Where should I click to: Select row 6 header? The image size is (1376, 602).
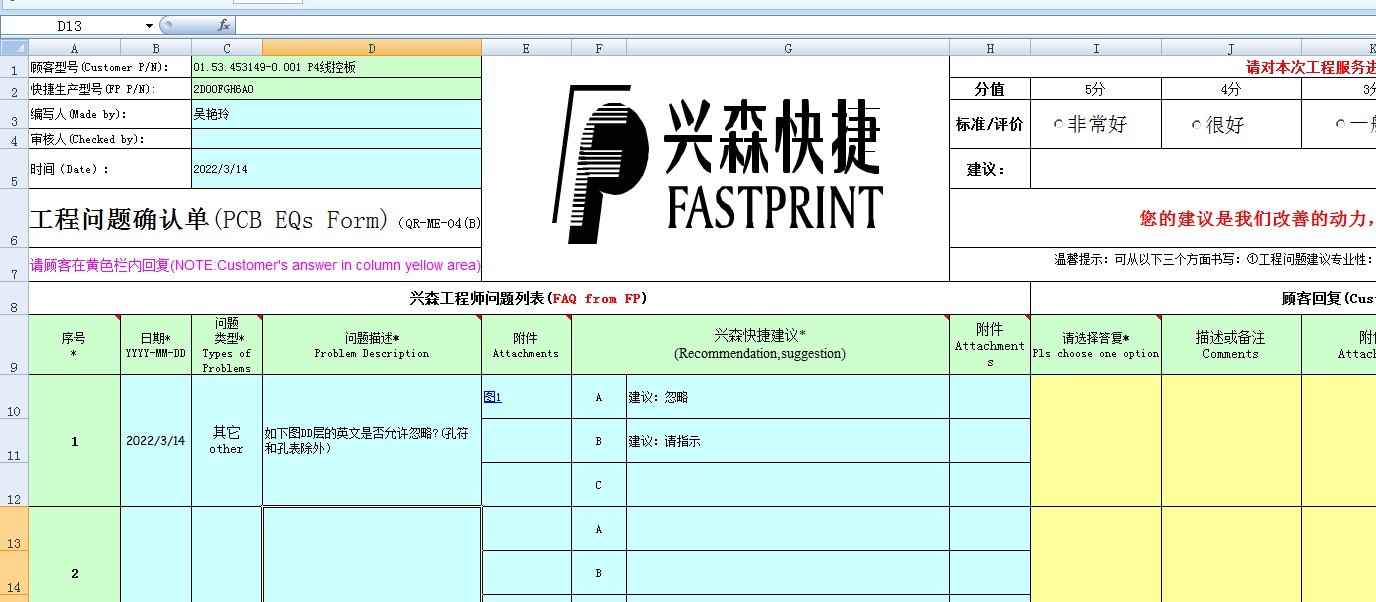pos(14,218)
